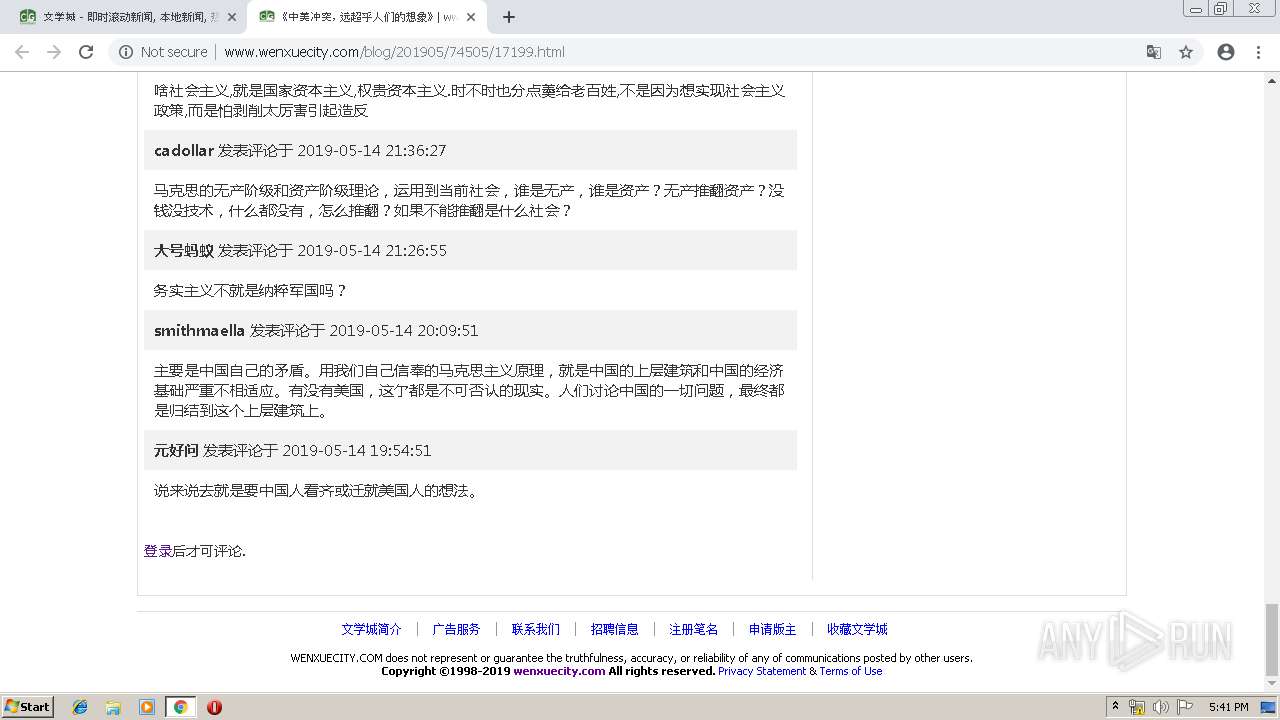
Task: Open the Windows Start menu
Action: 28,706
